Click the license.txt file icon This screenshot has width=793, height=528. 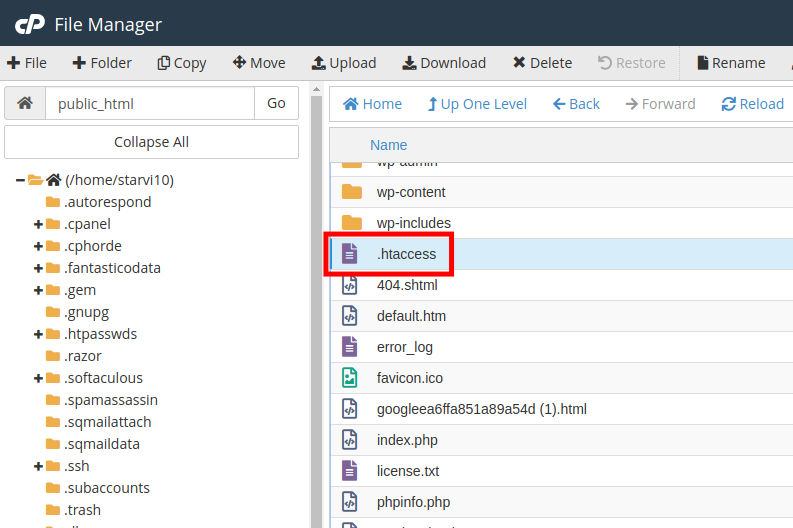point(349,471)
